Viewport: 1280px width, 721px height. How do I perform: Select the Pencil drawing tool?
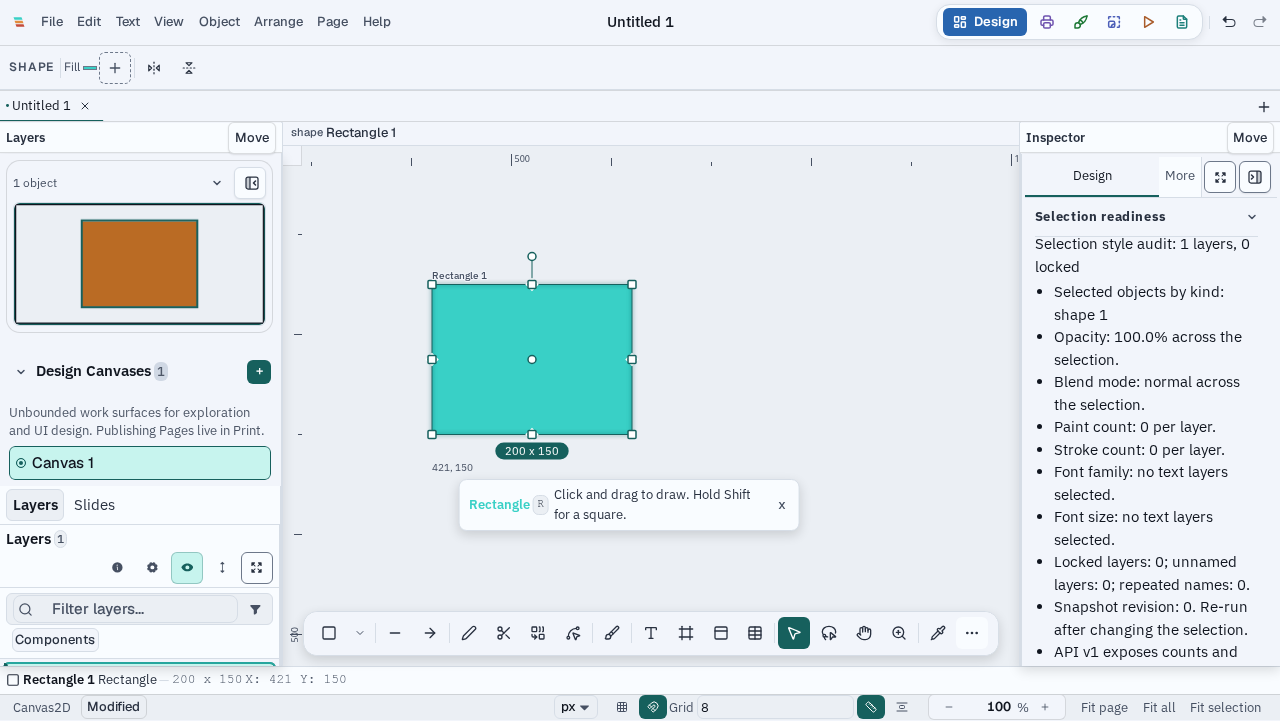[469, 633]
